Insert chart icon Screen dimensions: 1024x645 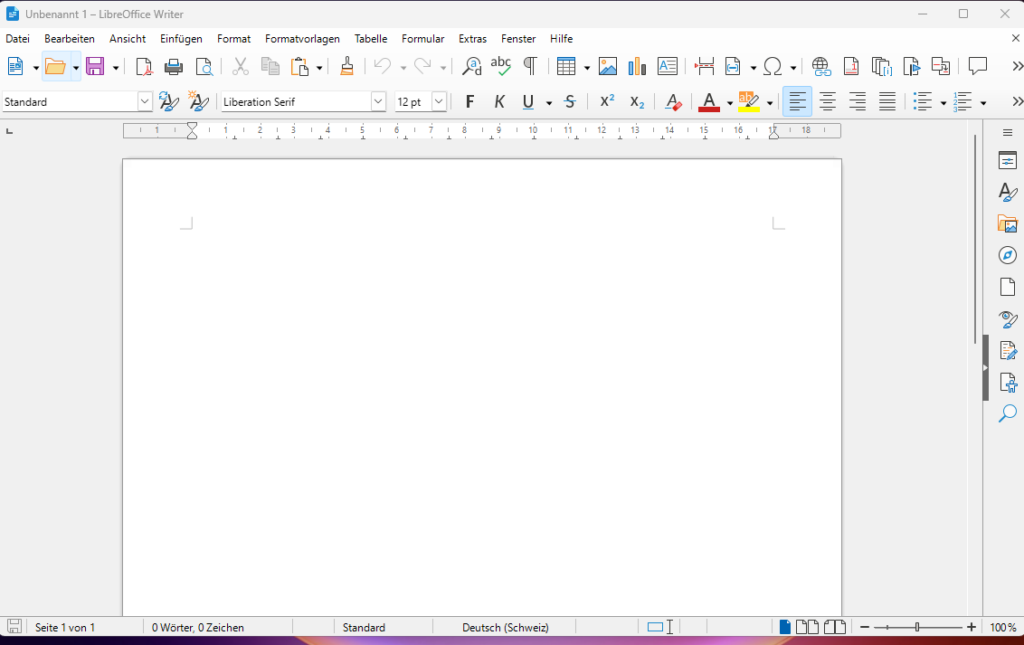click(x=637, y=67)
